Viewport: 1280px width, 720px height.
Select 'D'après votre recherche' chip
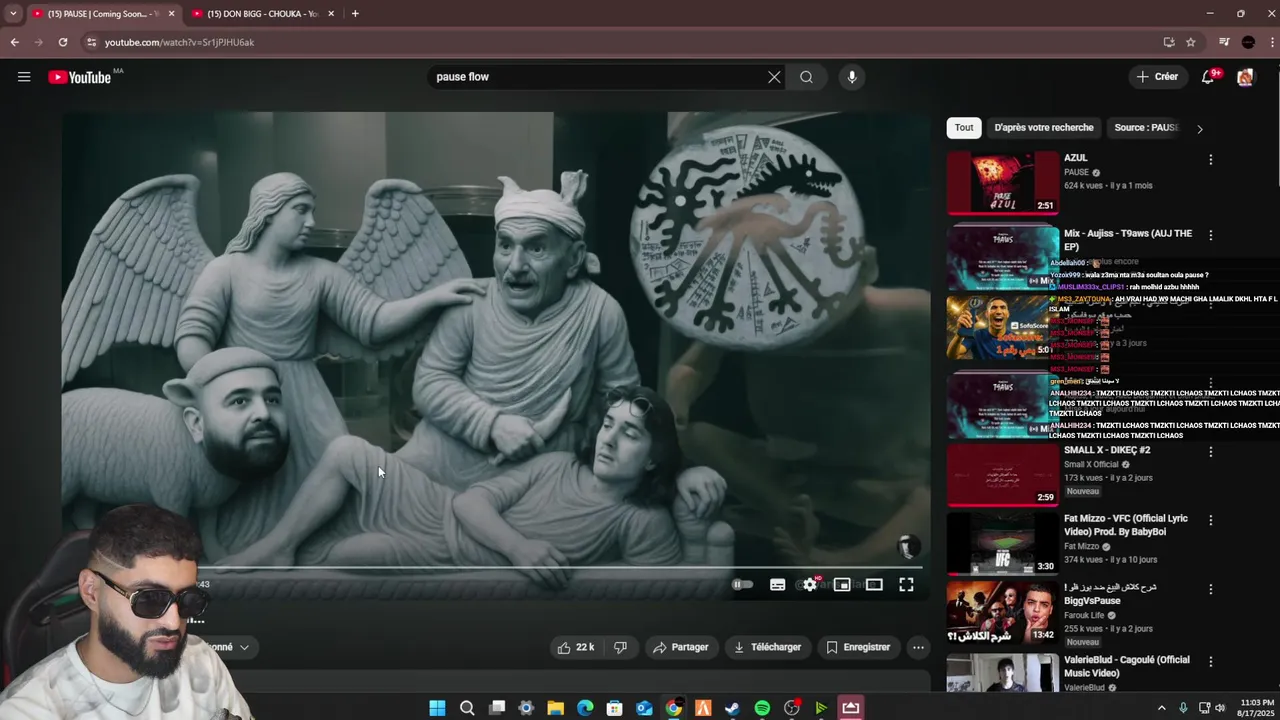[1044, 128]
